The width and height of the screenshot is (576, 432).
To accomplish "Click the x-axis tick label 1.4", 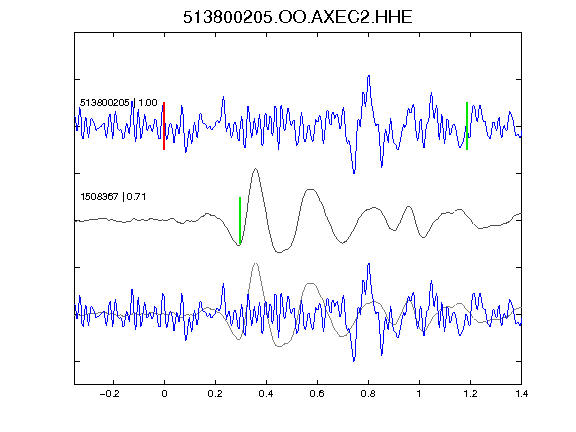I will click(x=521, y=394).
